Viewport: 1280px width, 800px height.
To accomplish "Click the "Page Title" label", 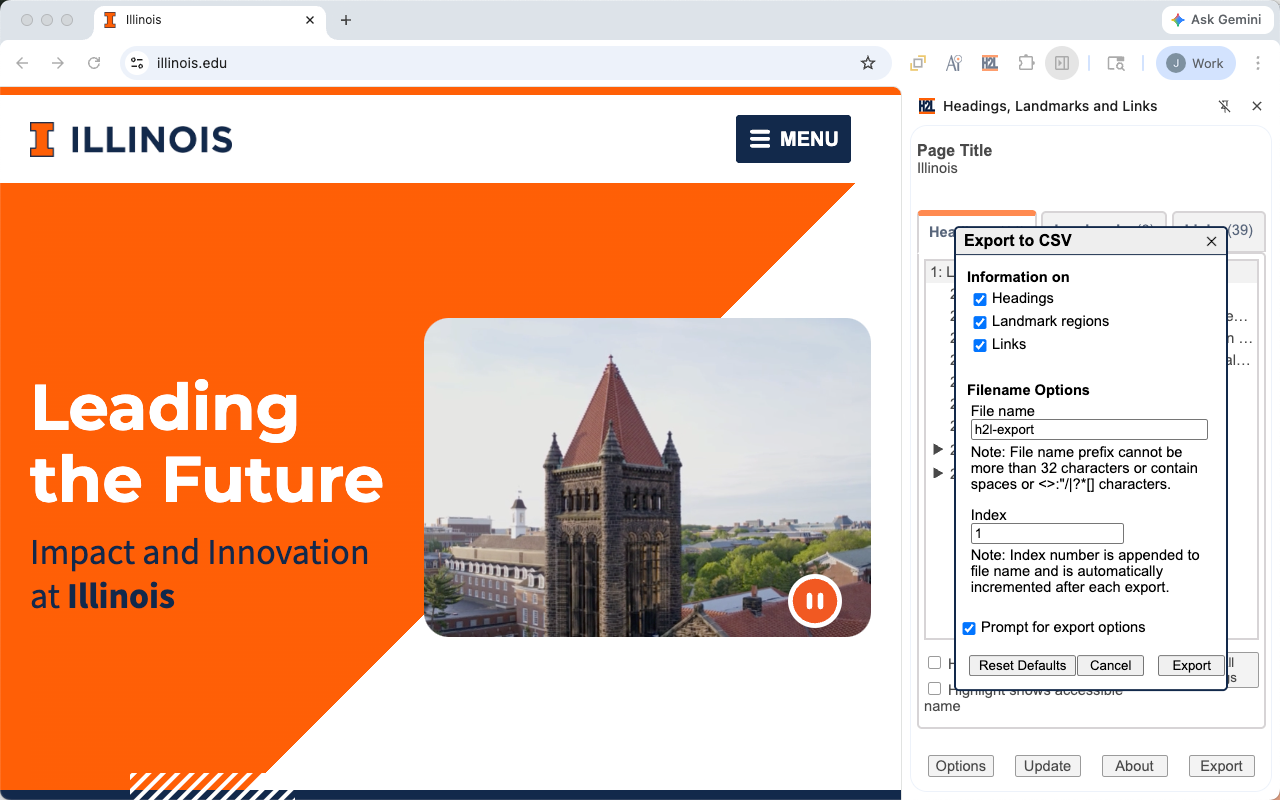I will coord(954,151).
